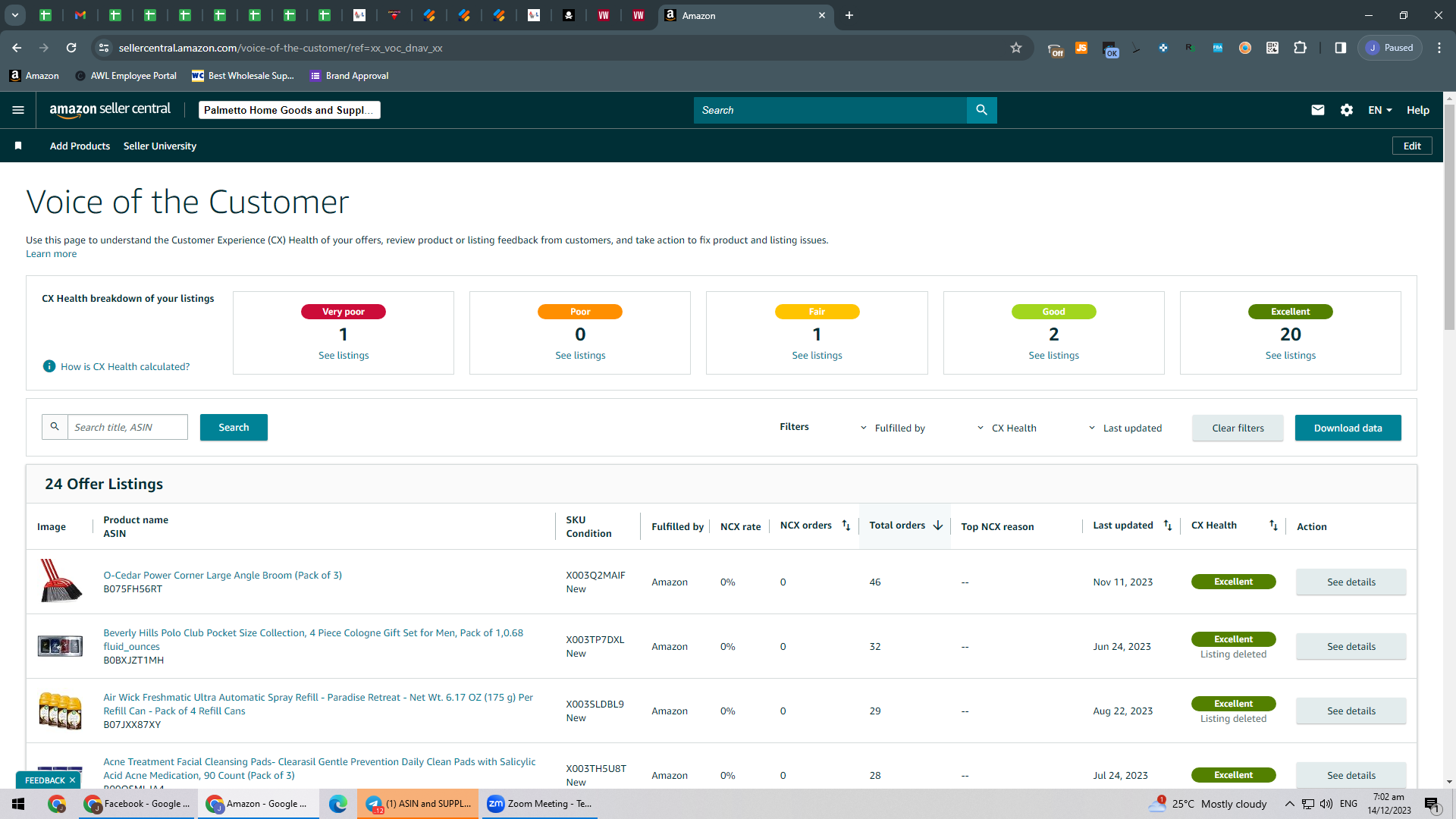Open Zoom Meeting taskbar item

(x=540, y=804)
